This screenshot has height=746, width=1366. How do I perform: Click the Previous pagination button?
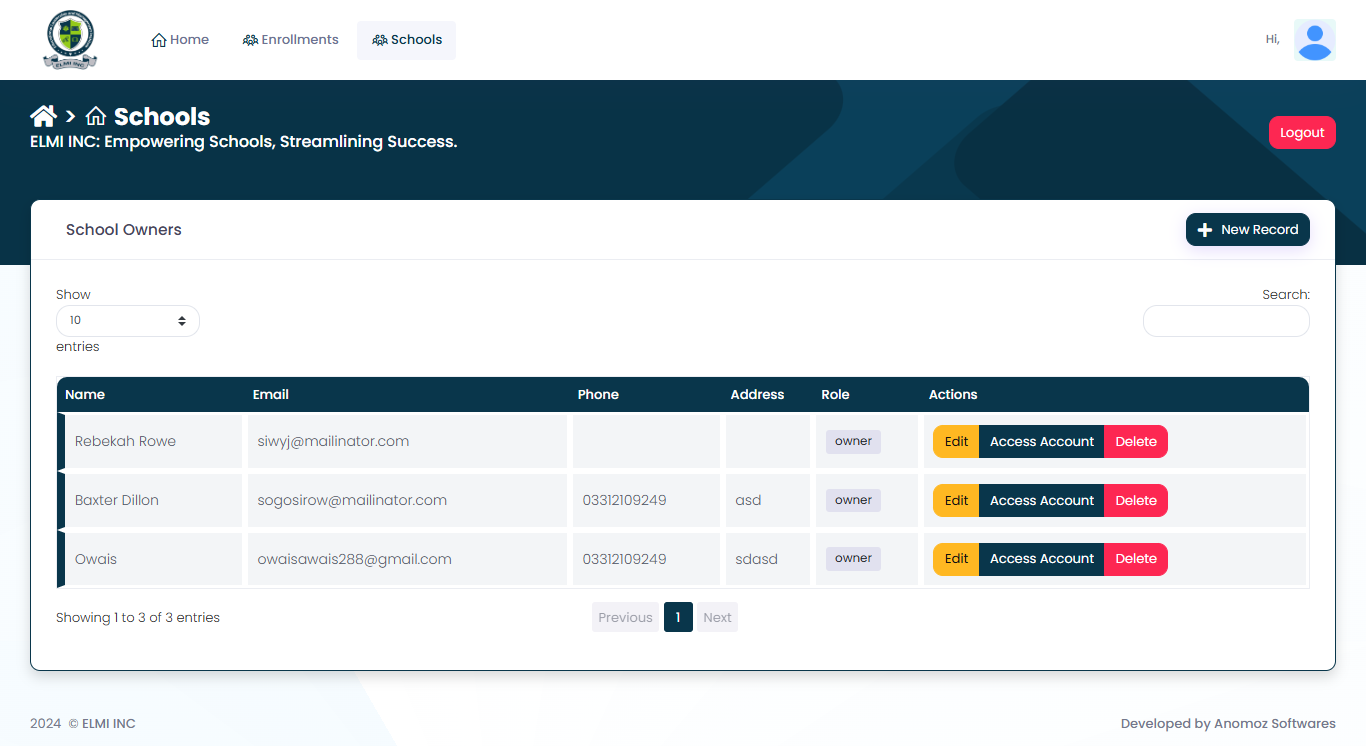[x=625, y=617]
